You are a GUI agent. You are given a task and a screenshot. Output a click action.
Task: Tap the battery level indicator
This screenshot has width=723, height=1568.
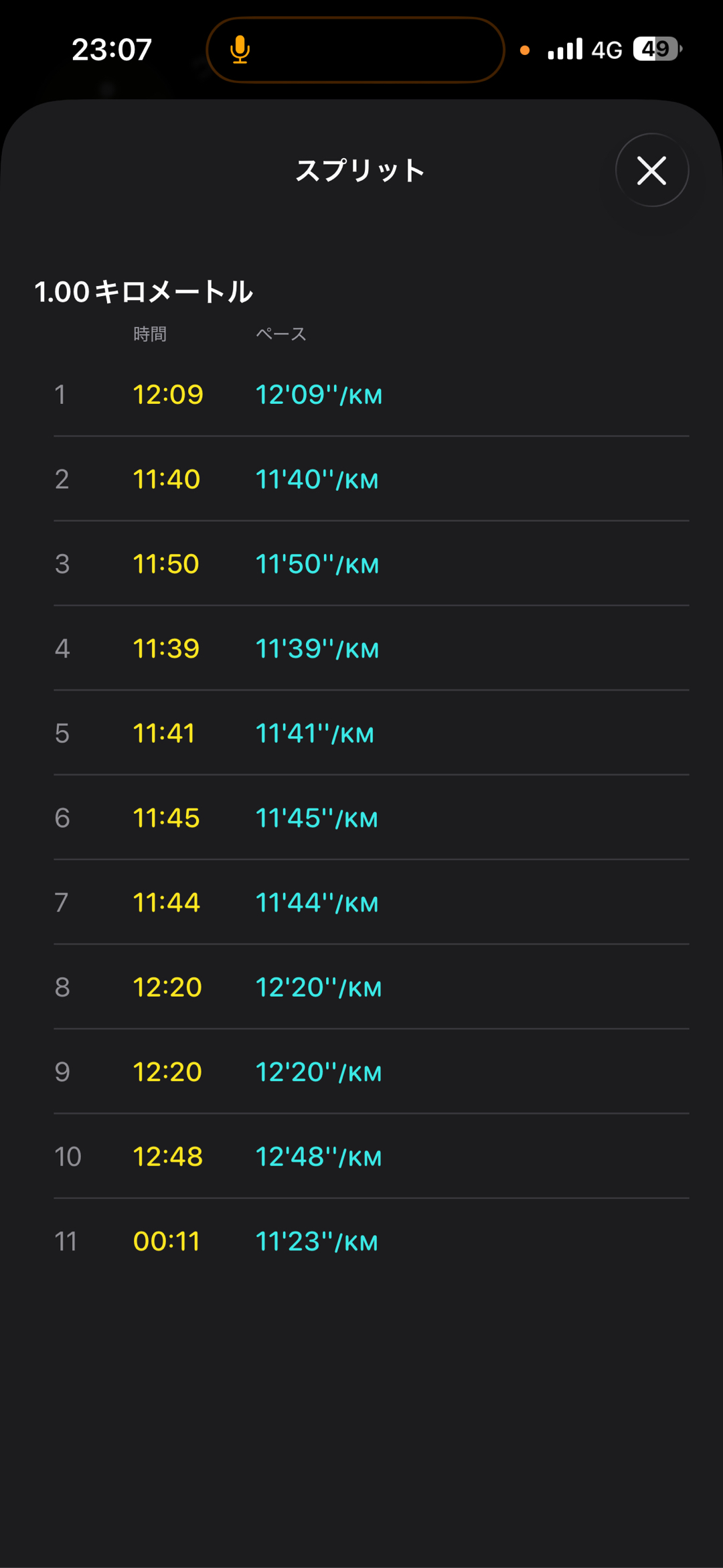pos(657,49)
